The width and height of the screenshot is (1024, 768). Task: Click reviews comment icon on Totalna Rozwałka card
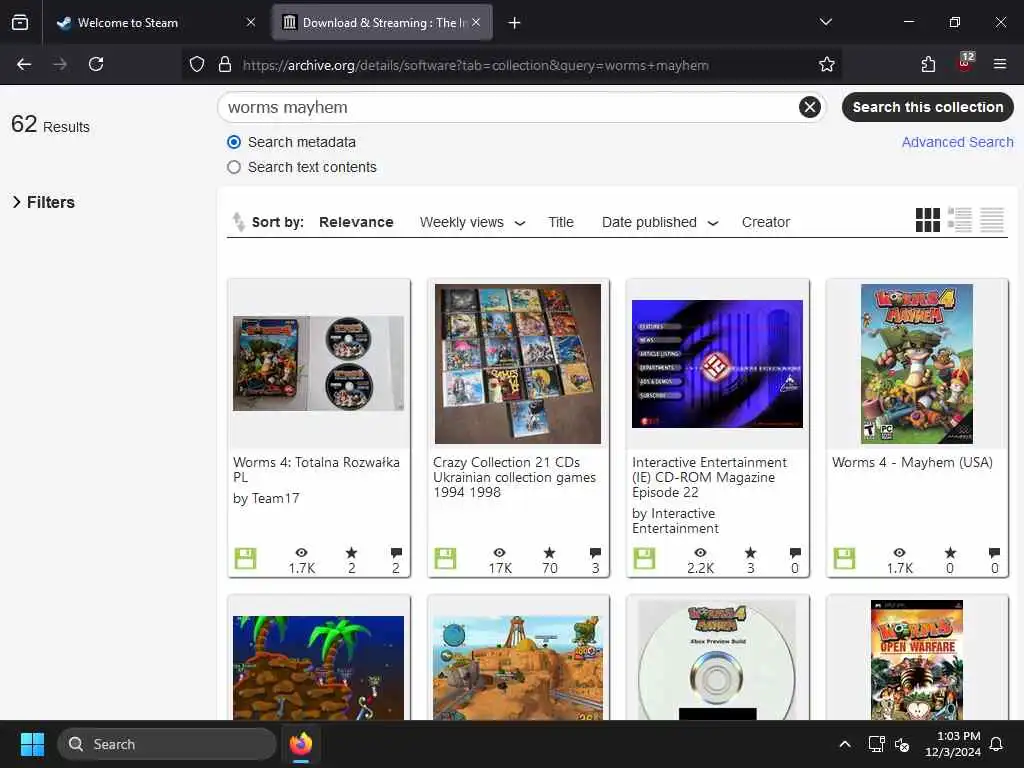pos(396,552)
